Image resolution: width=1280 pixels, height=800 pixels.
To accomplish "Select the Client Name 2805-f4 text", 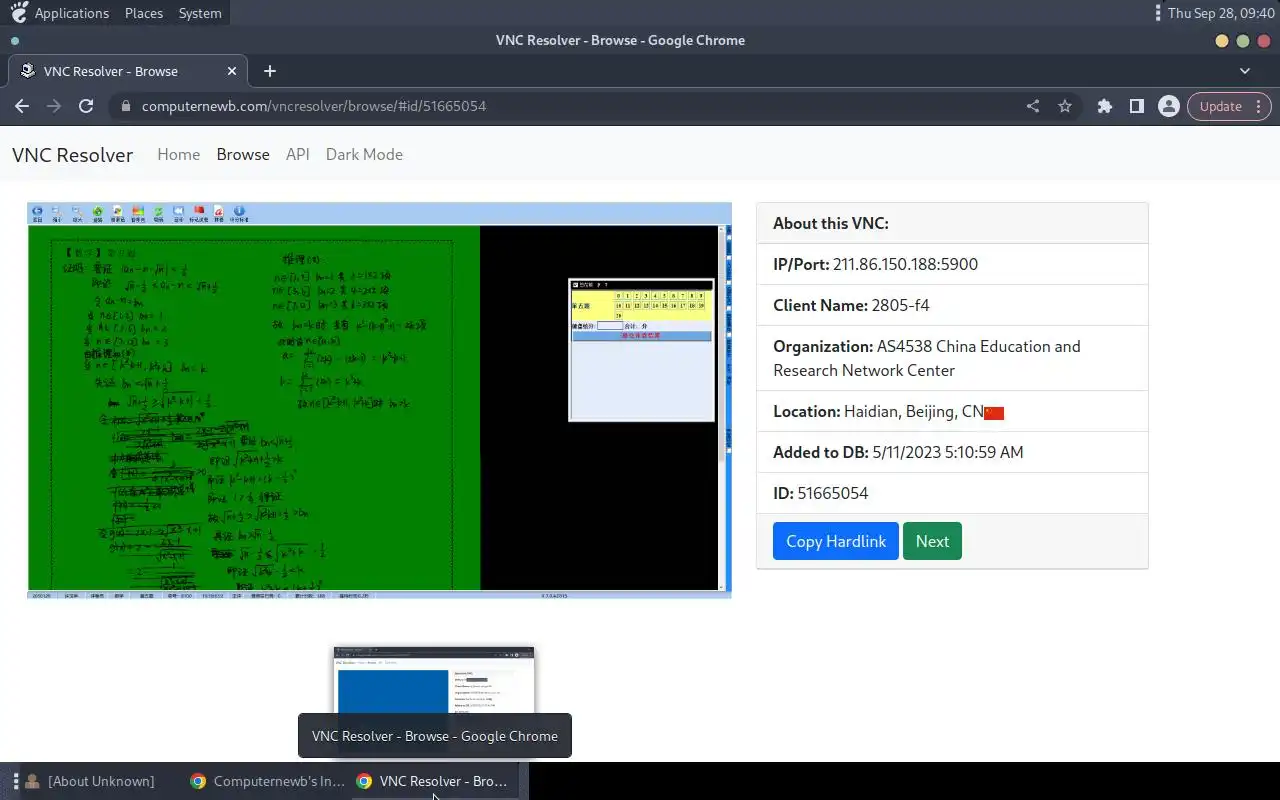I will tap(900, 305).
